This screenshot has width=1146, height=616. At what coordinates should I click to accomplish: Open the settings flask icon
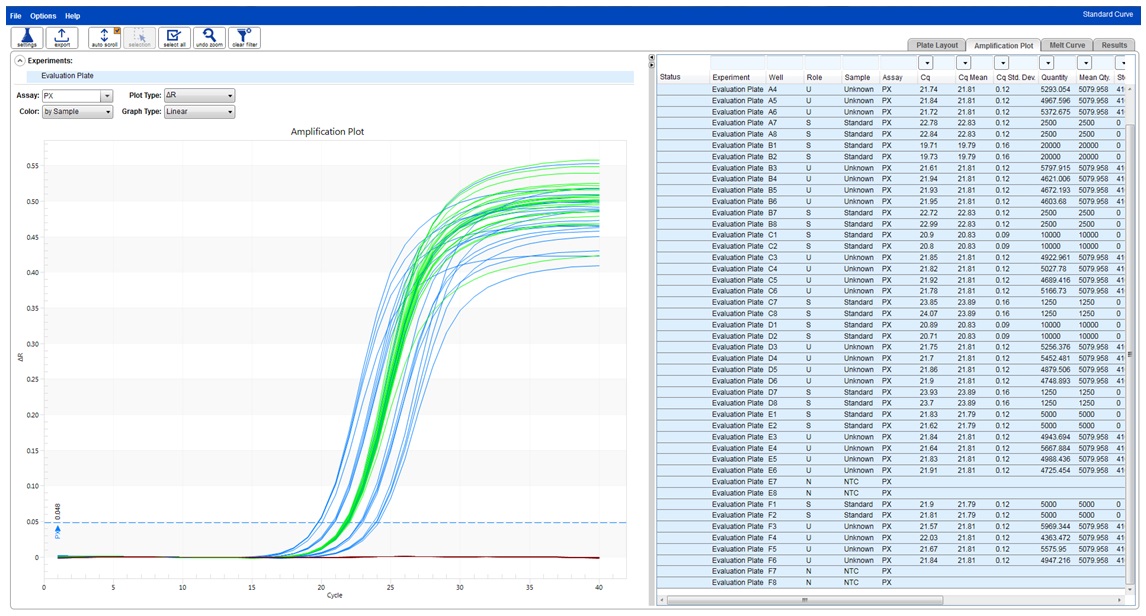tap(26, 38)
